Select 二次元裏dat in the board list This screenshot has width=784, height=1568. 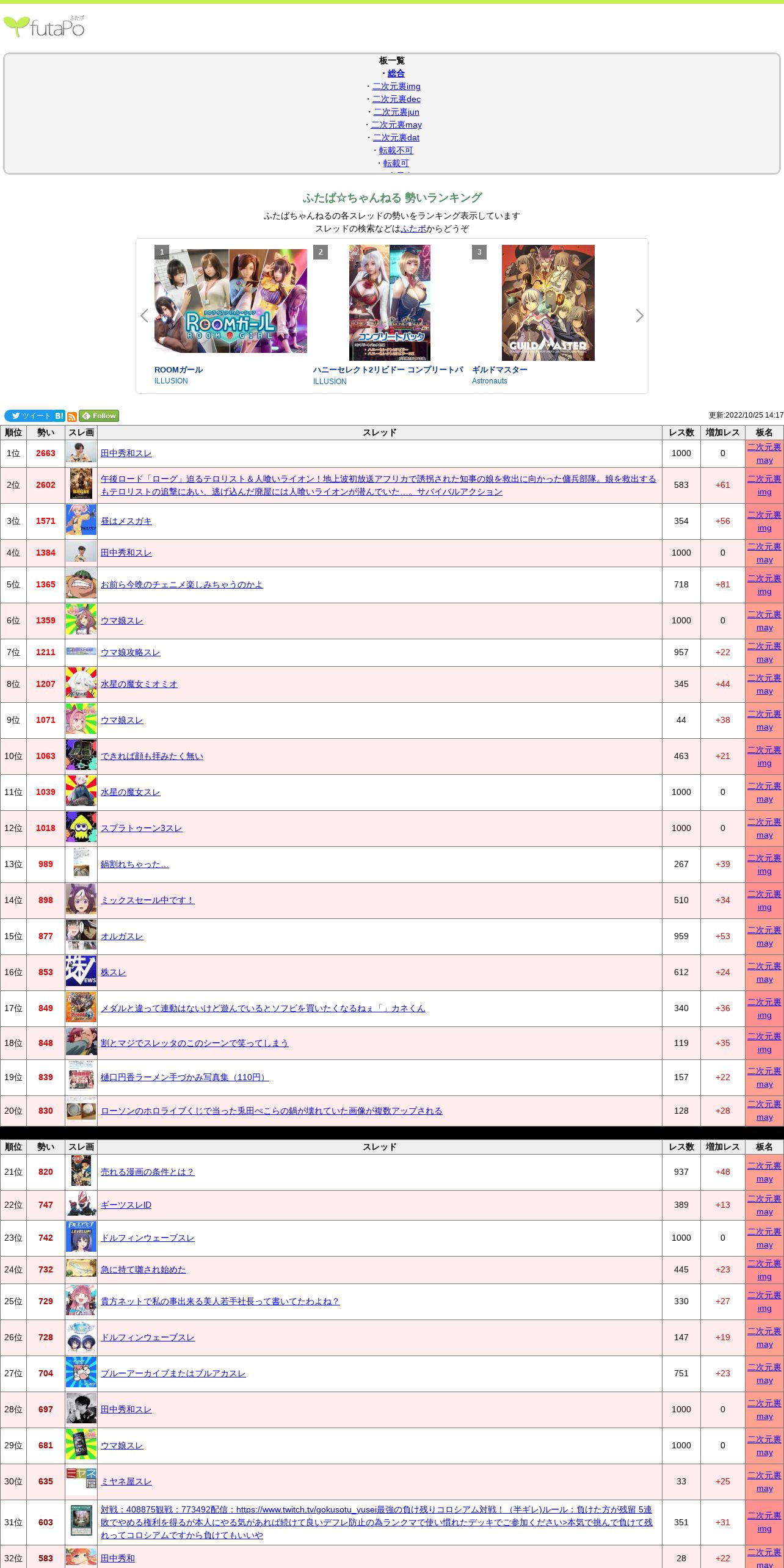coord(396,137)
